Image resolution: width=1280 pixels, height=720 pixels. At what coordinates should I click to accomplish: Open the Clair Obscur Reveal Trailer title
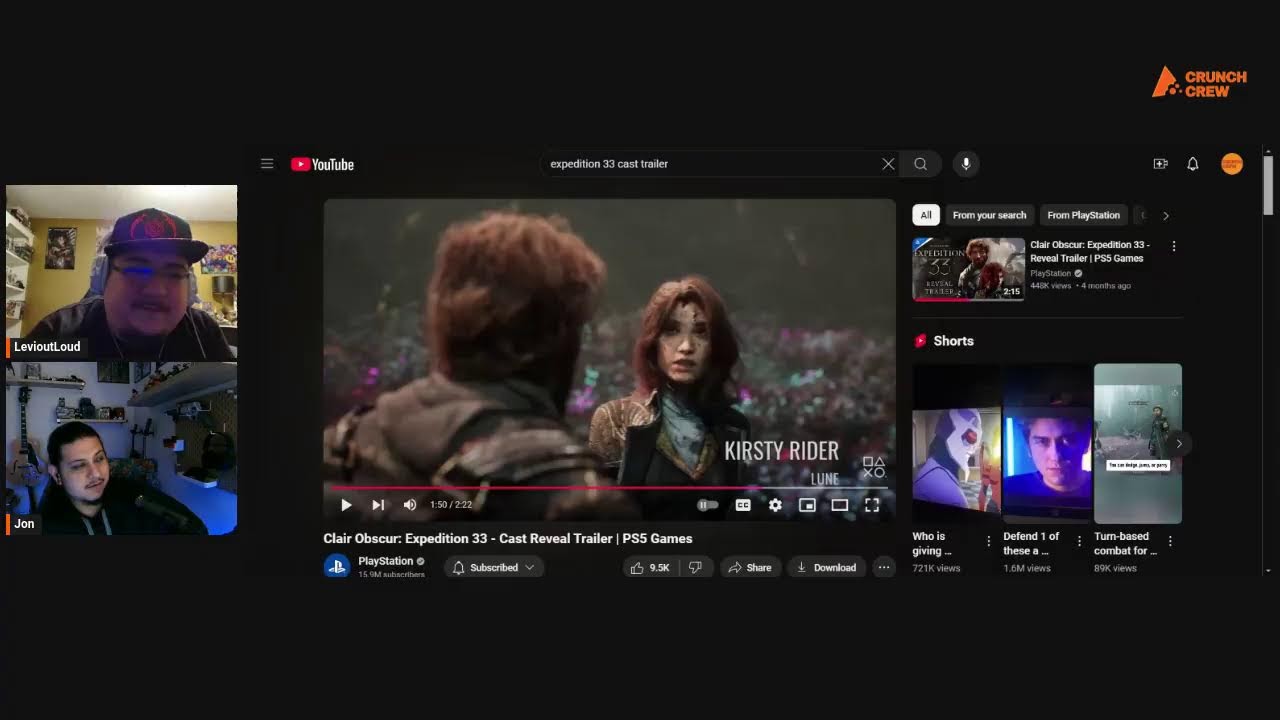pos(1091,251)
